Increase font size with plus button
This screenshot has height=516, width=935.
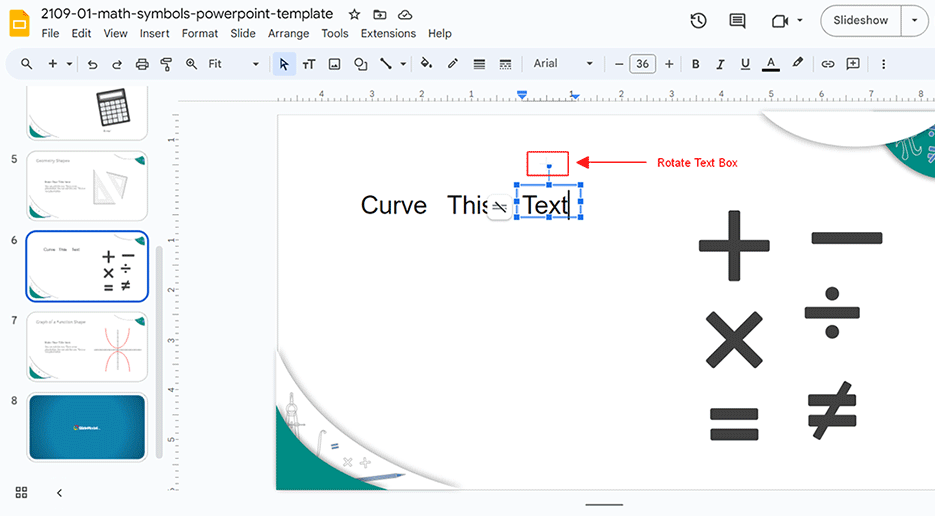(x=669, y=64)
